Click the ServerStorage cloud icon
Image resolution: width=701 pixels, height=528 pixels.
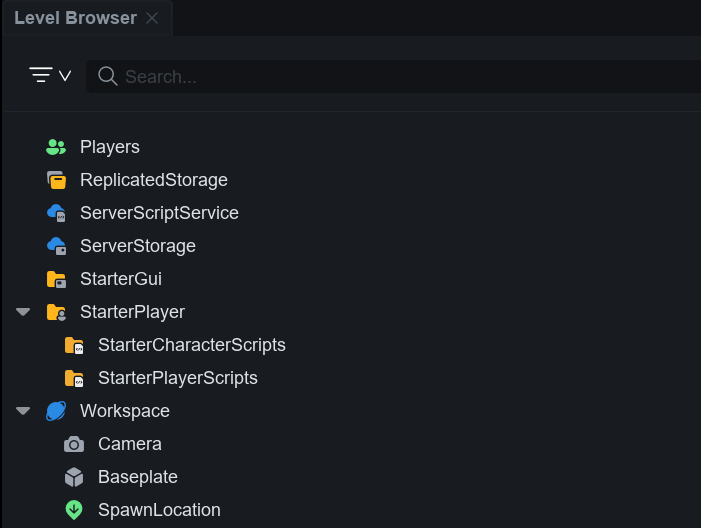point(56,246)
